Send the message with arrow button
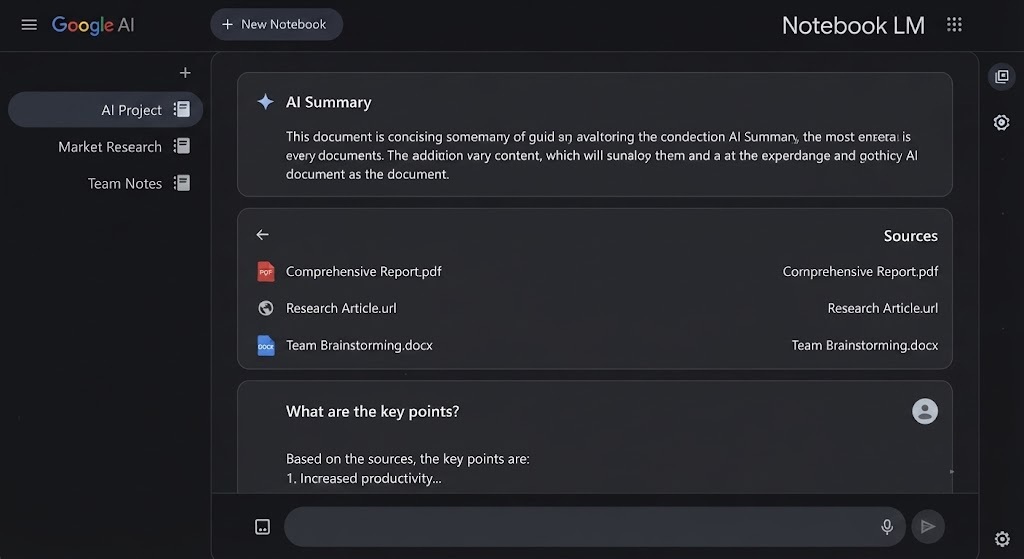 pyautogui.click(x=927, y=526)
